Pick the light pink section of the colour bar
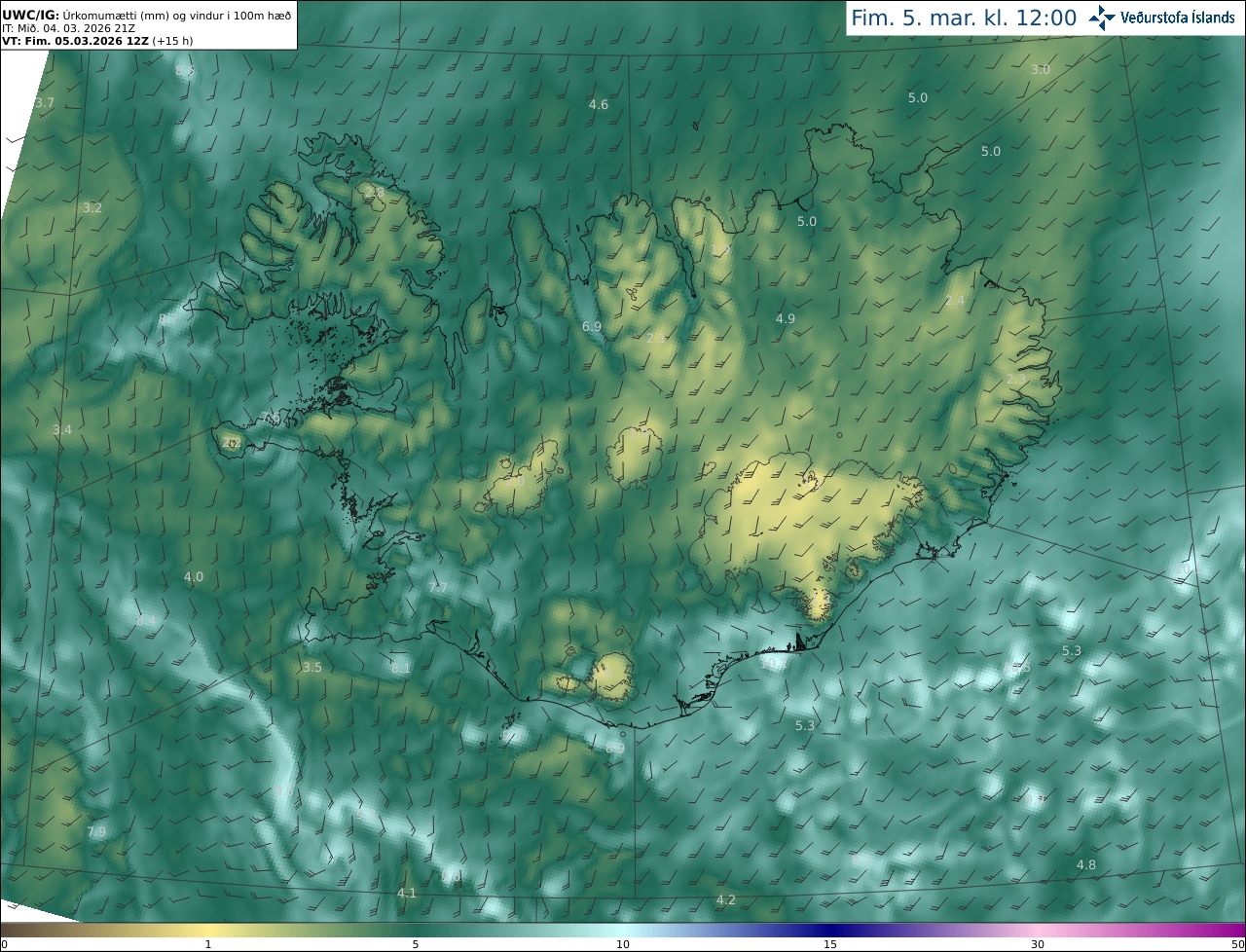The width and height of the screenshot is (1246, 952). tap(1038, 930)
